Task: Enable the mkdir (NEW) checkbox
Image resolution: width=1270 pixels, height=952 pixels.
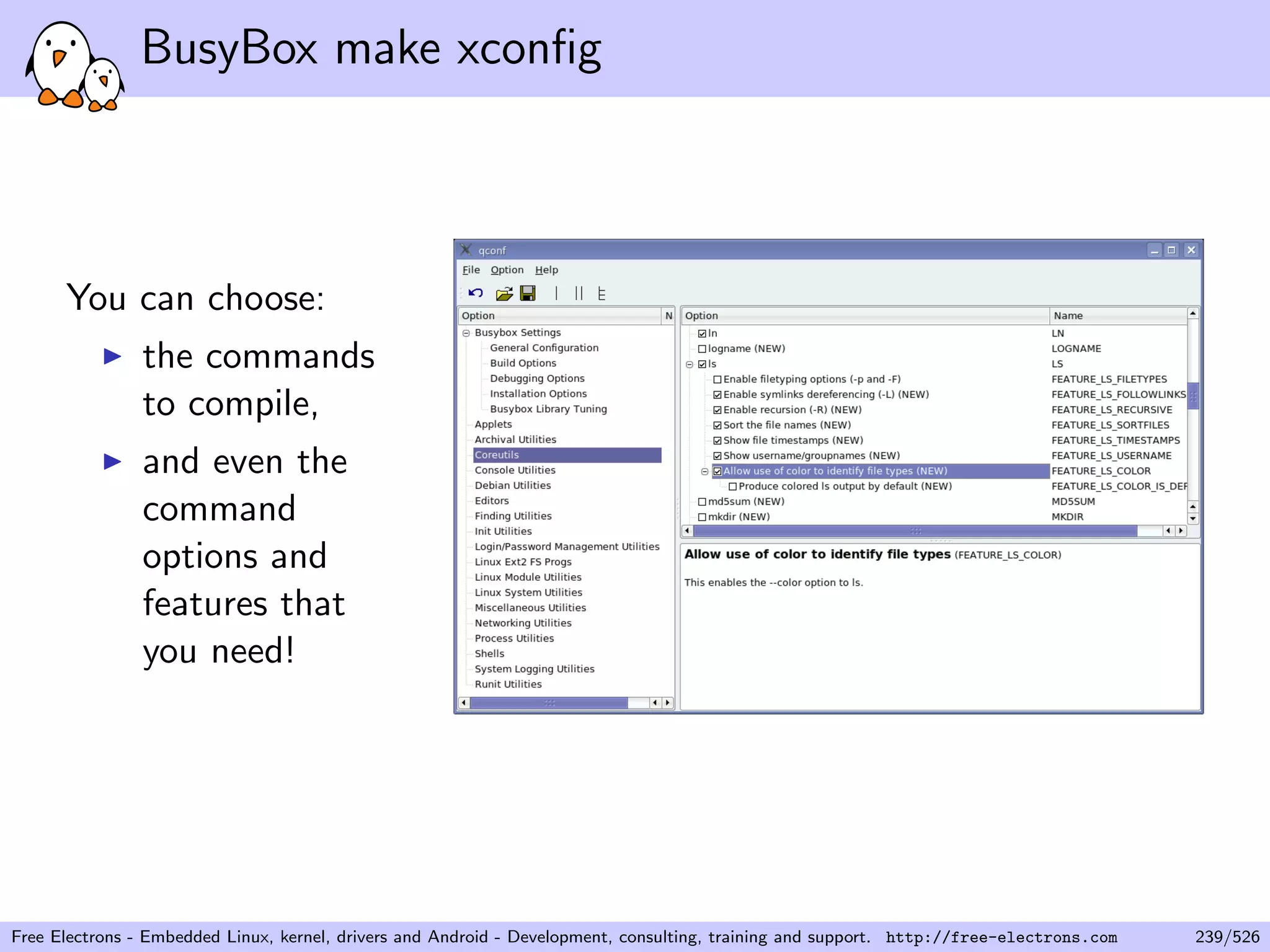Action: pos(702,518)
